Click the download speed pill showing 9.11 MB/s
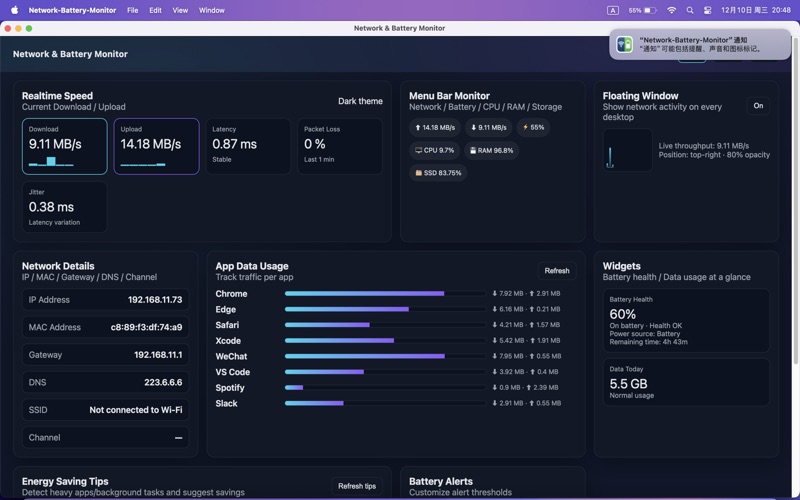Viewport: 800px width, 500px height. click(x=490, y=128)
